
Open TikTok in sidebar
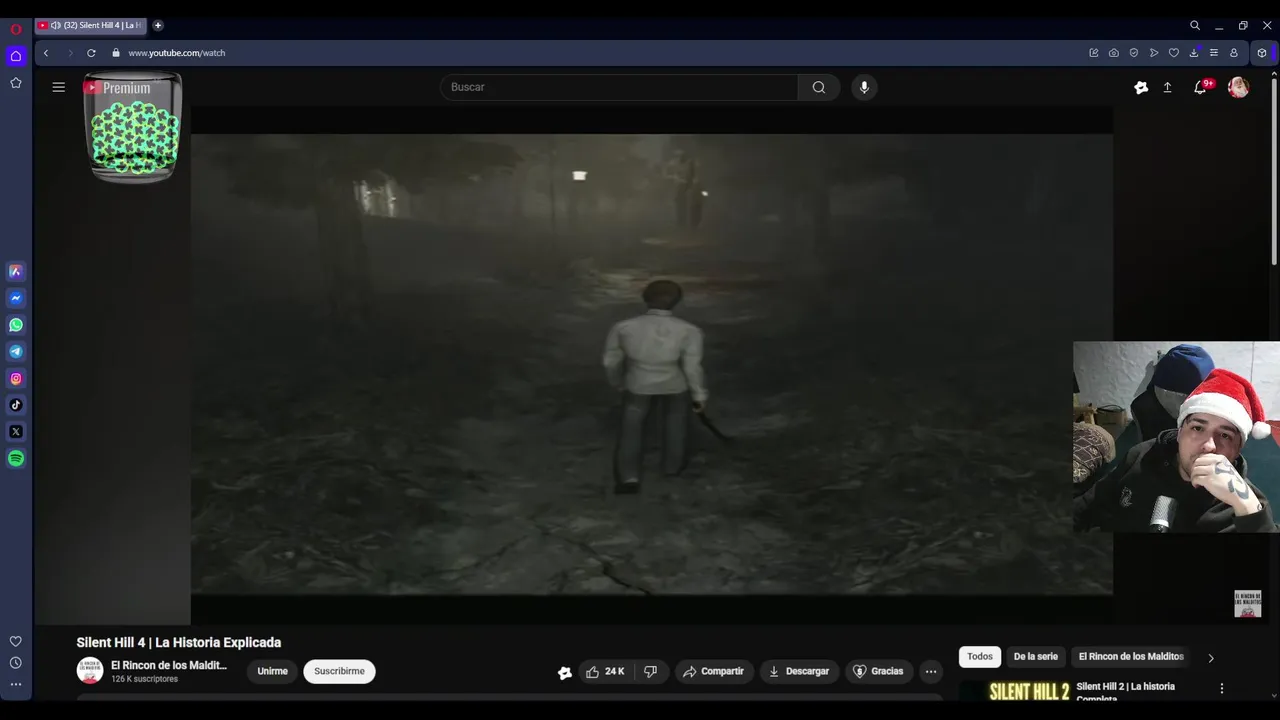click(16, 405)
